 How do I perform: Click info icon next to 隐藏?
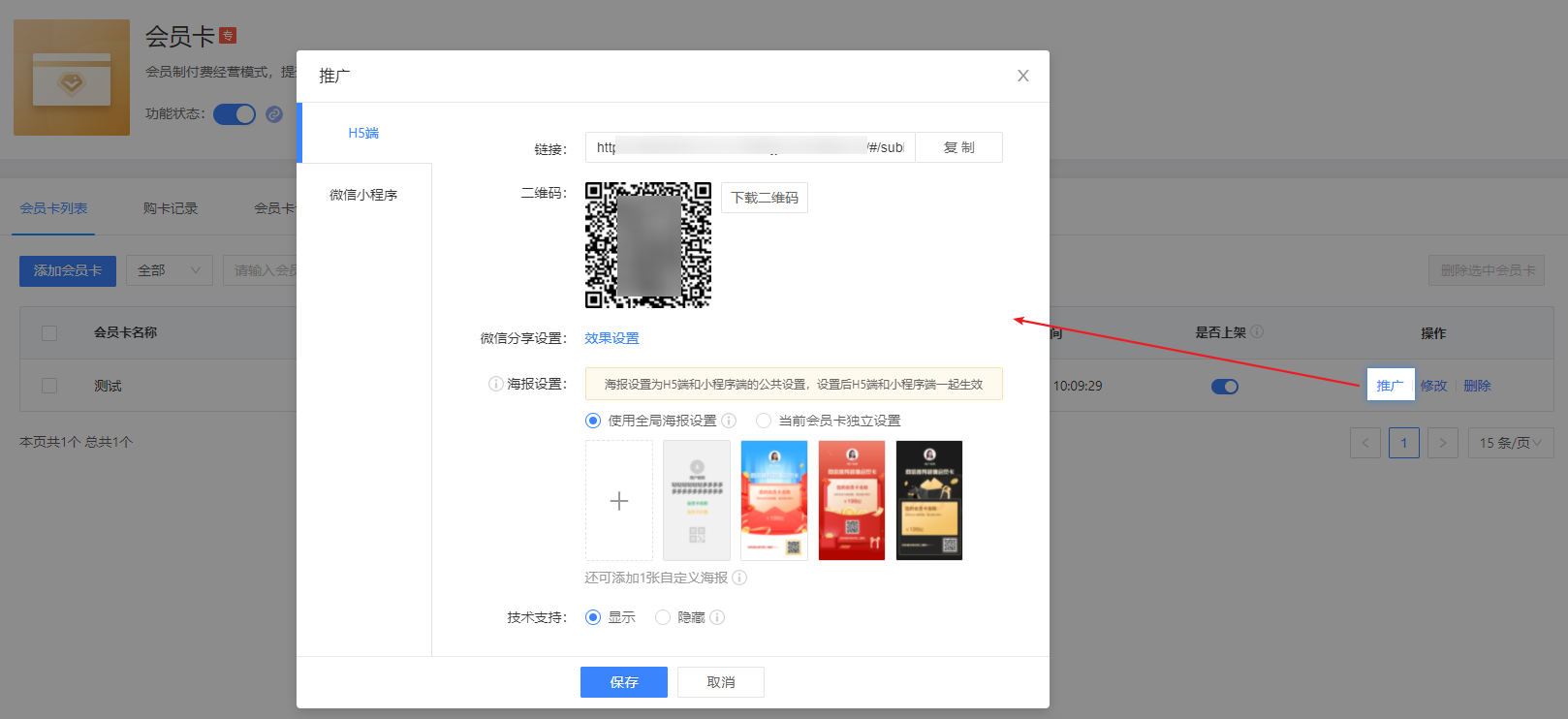(x=717, y=617)
